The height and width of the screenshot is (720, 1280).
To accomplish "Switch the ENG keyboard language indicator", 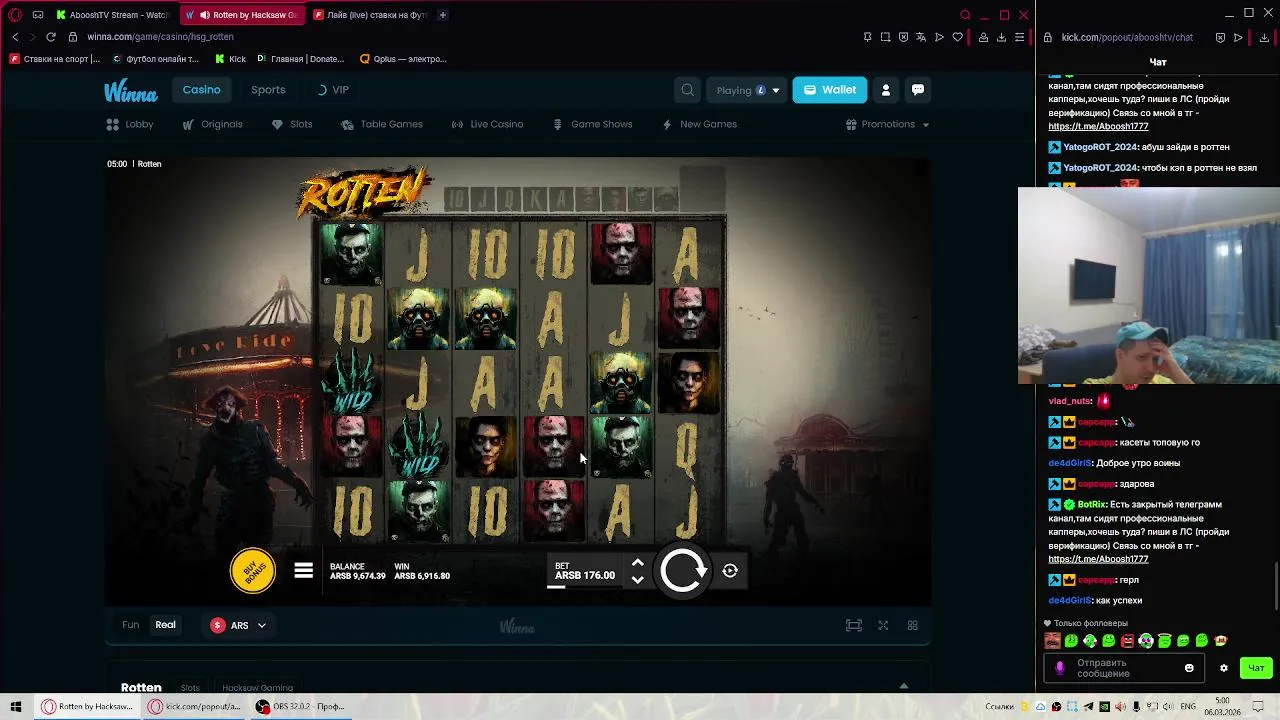I will pos(1188,707).
